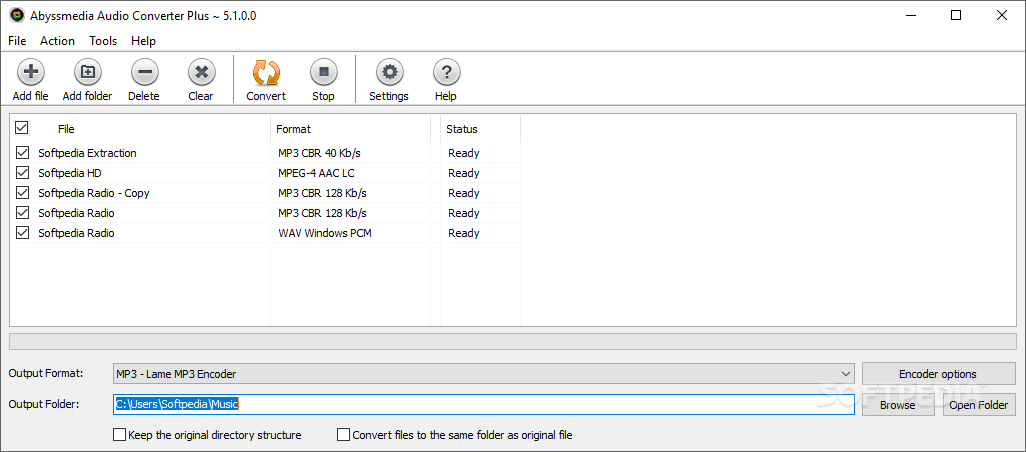The height and width of the screenshot is (452, 1026).
Task: Start conversion with the Convert icon
Action: pyautogui.click(x=266, y=73)
